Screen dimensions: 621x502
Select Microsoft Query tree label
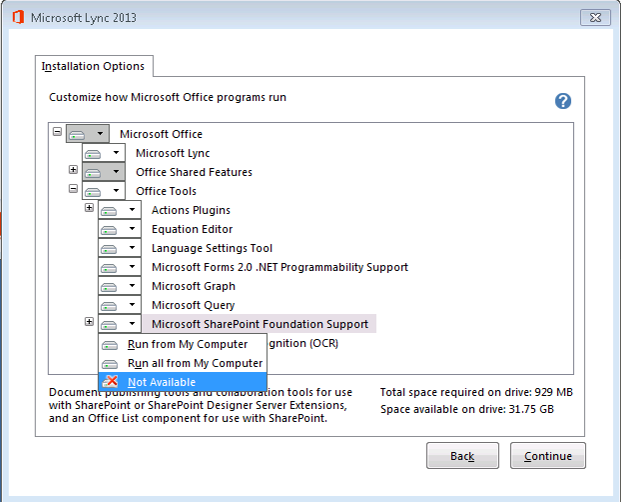pyautogui.click(x=193, y=305)
